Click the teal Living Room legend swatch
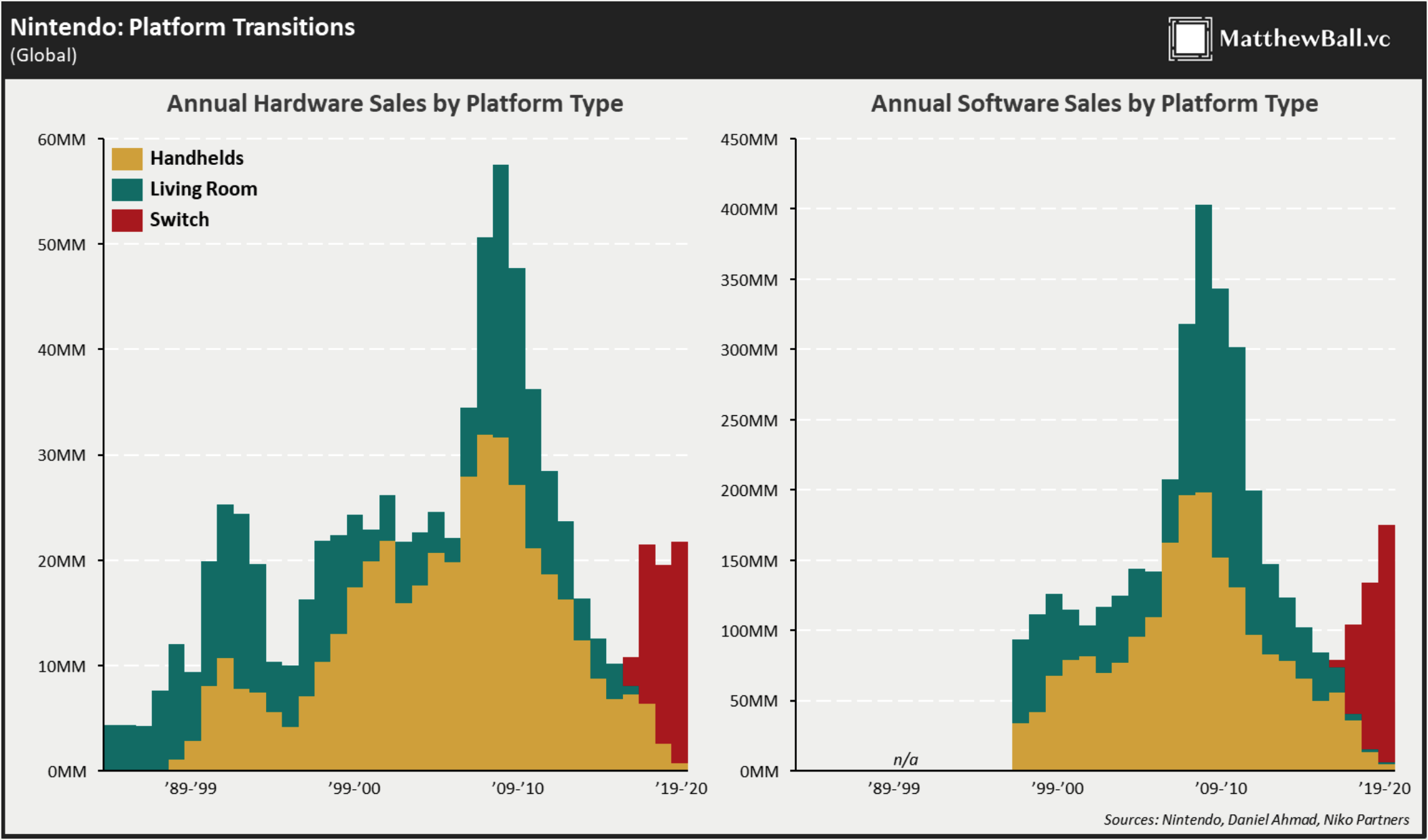1428x840 pixels. (x=127, y=189)
